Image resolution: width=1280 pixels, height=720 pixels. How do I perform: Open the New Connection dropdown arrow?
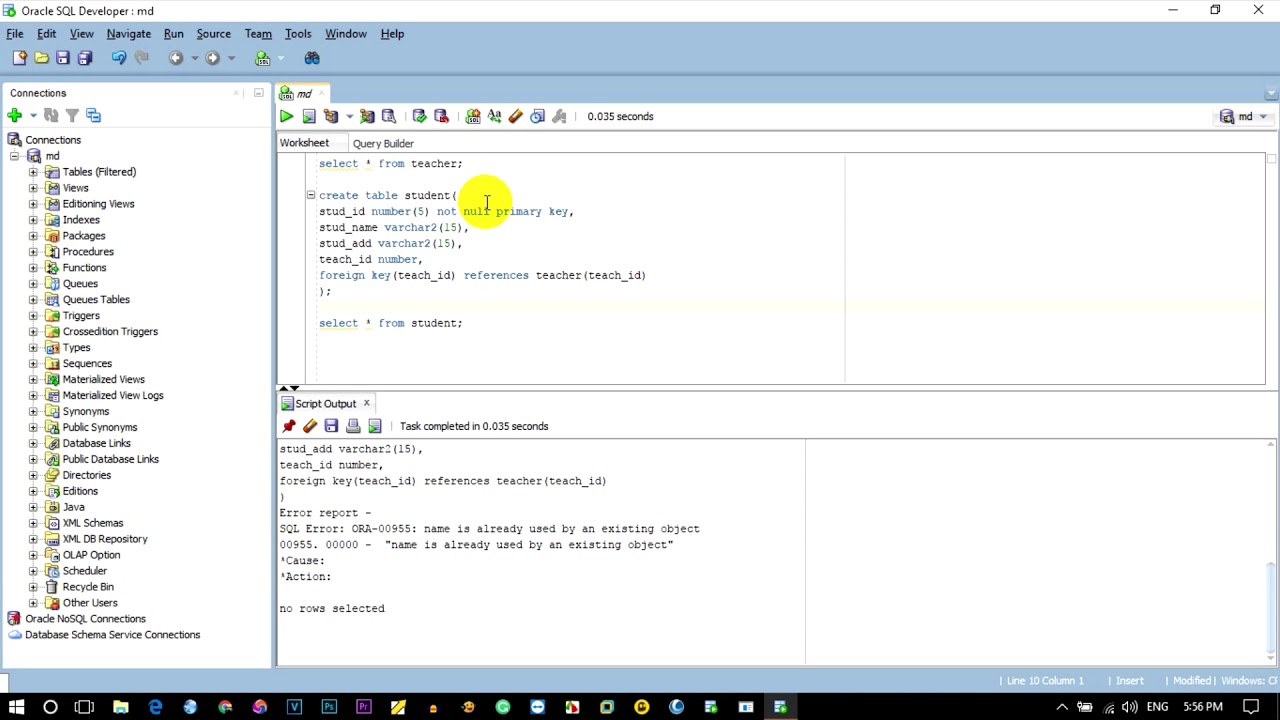pyautogui.click(x=33, y=116)
